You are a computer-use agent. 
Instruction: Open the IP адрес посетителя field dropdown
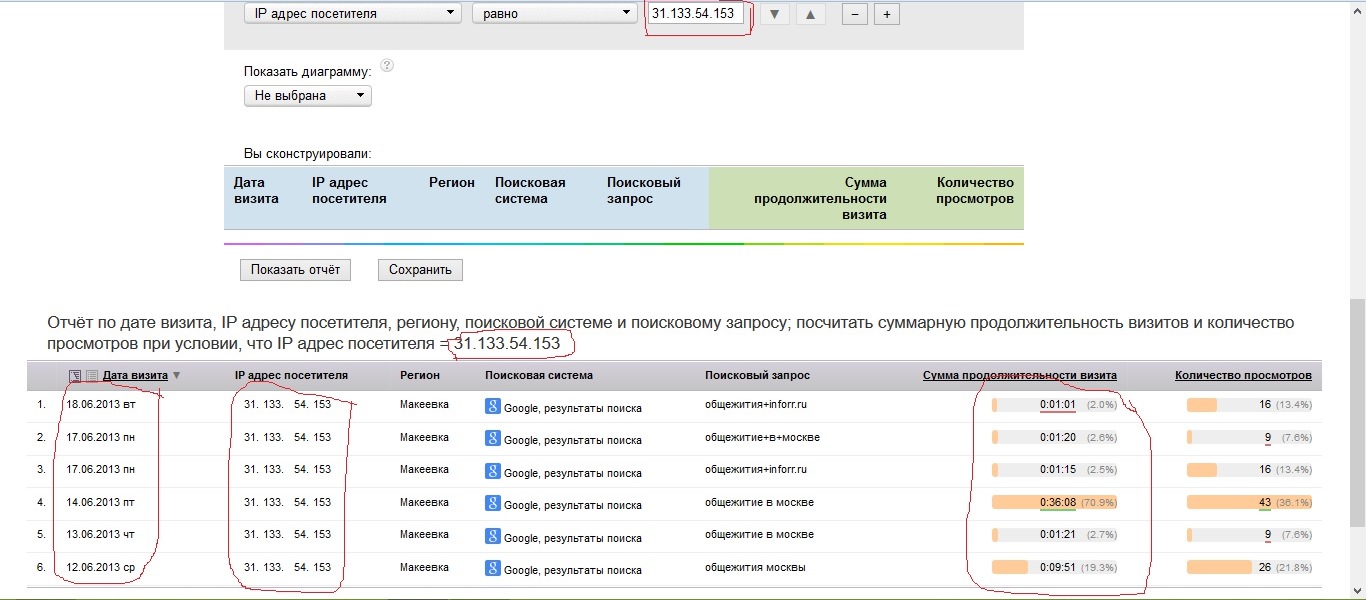coord(352,14)
